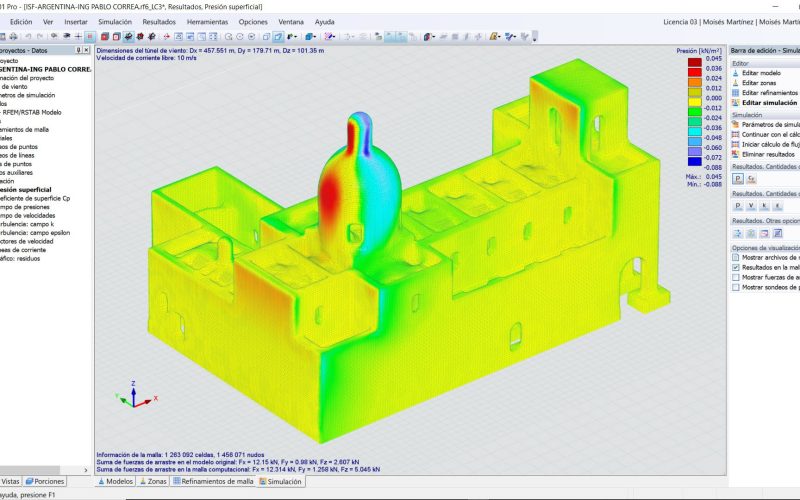Select Vectores de velocidad tree item
The image size is (800, 500).
coord(27,241)
